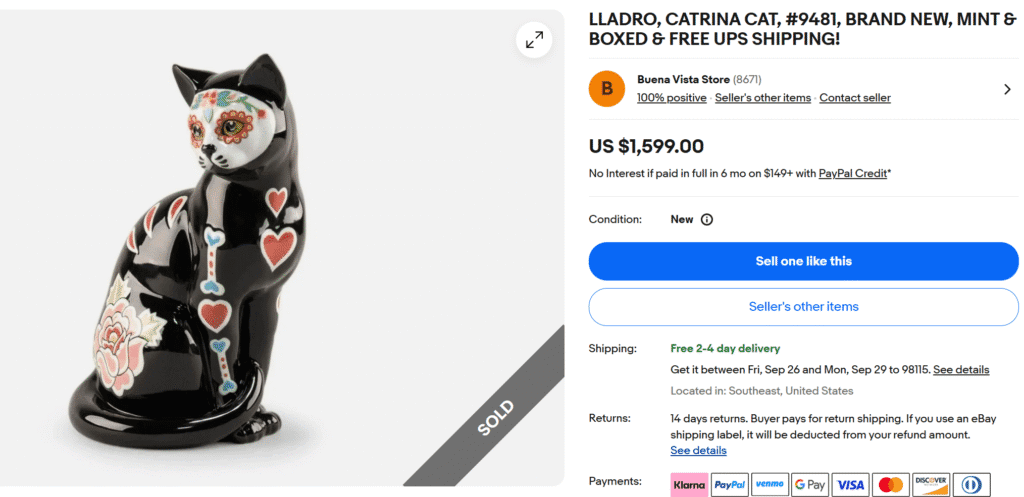This screenshot has width=1024, height=497.
Task: Open the PayPal Credit link
Action: 853,174
